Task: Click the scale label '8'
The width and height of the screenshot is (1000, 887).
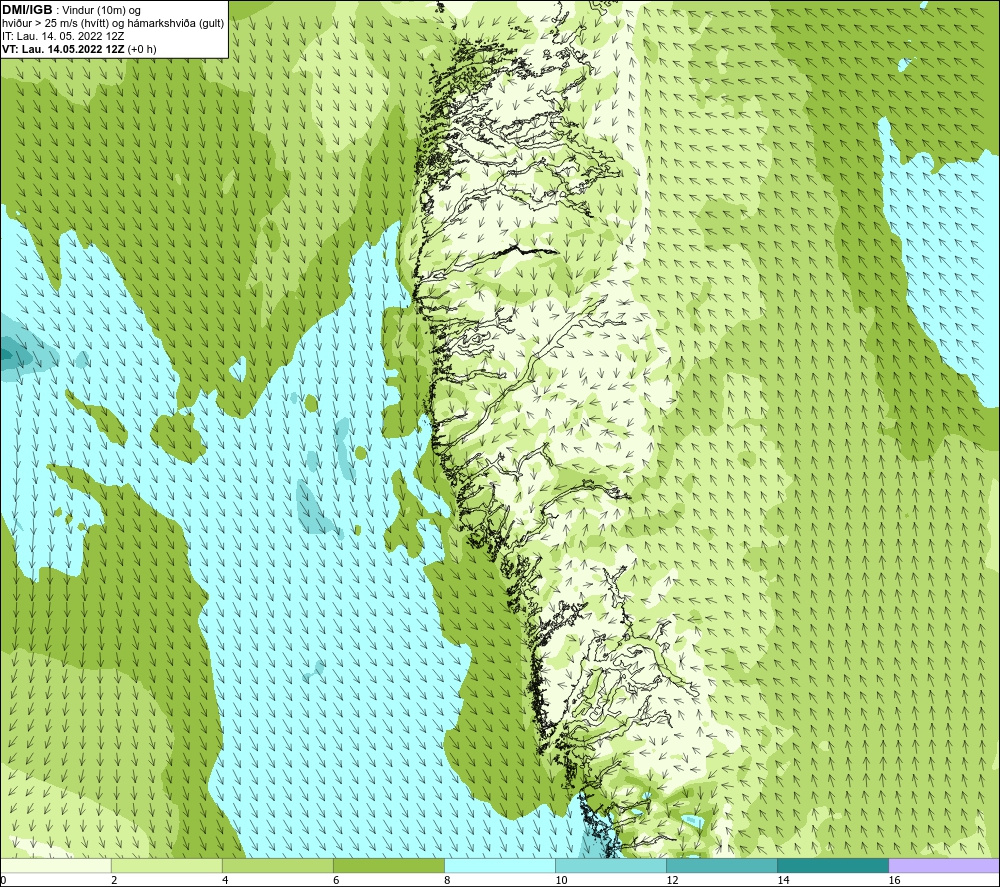Action: (x=447, y=881)
